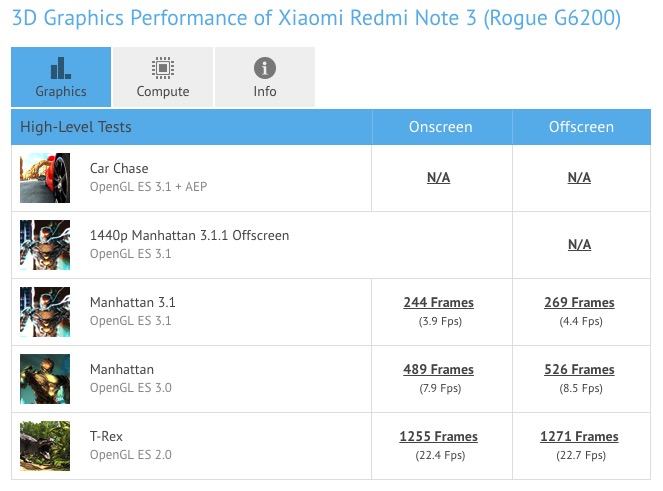Click the 1440p Manhattan 3.1.1 Offscreen thumbnail
Image resolution: width=663 pixels, height=491 pixels.
(x=45, y=245)
